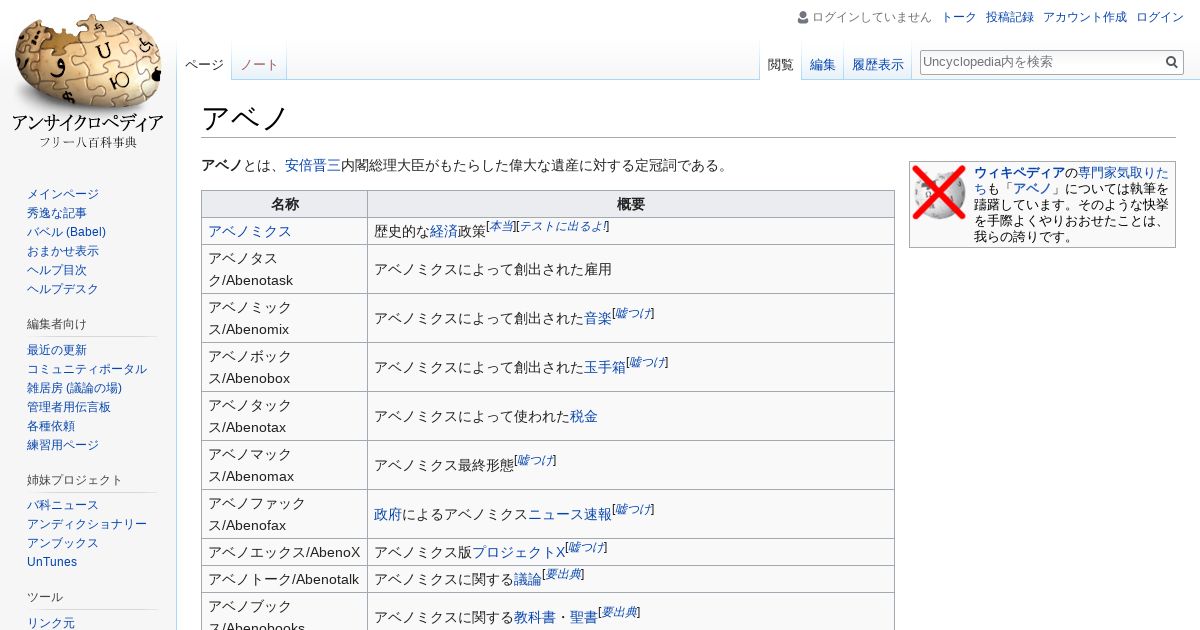Click the search magnifier icon
The width and height of the screenshot is (1200, 630).
(x=1172, y=62)
